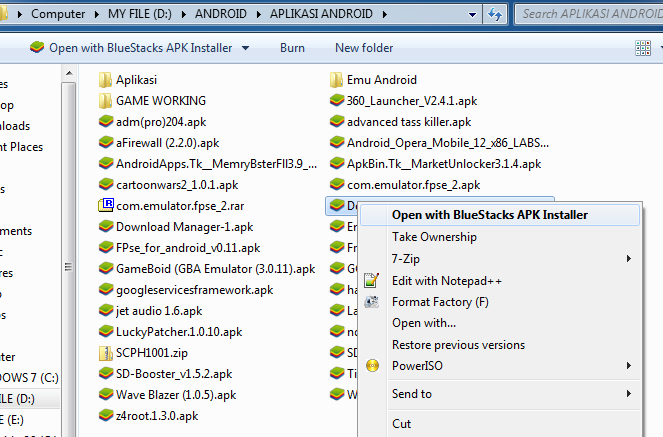This screenshot has width=663, height=437.
Task: Click the cartoonwars2_1.0.1.apk icon
Action: tap(106, 185)
